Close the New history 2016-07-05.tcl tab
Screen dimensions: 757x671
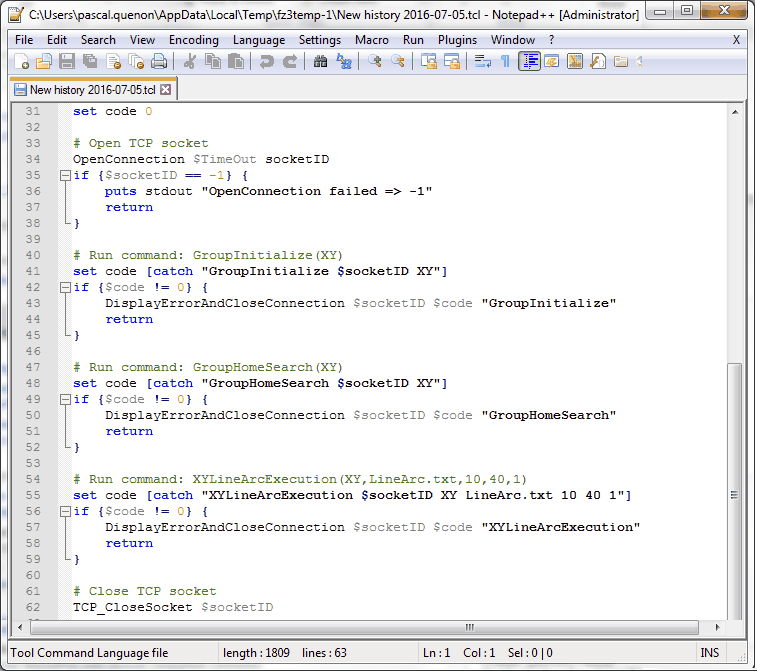click(166, 89)
